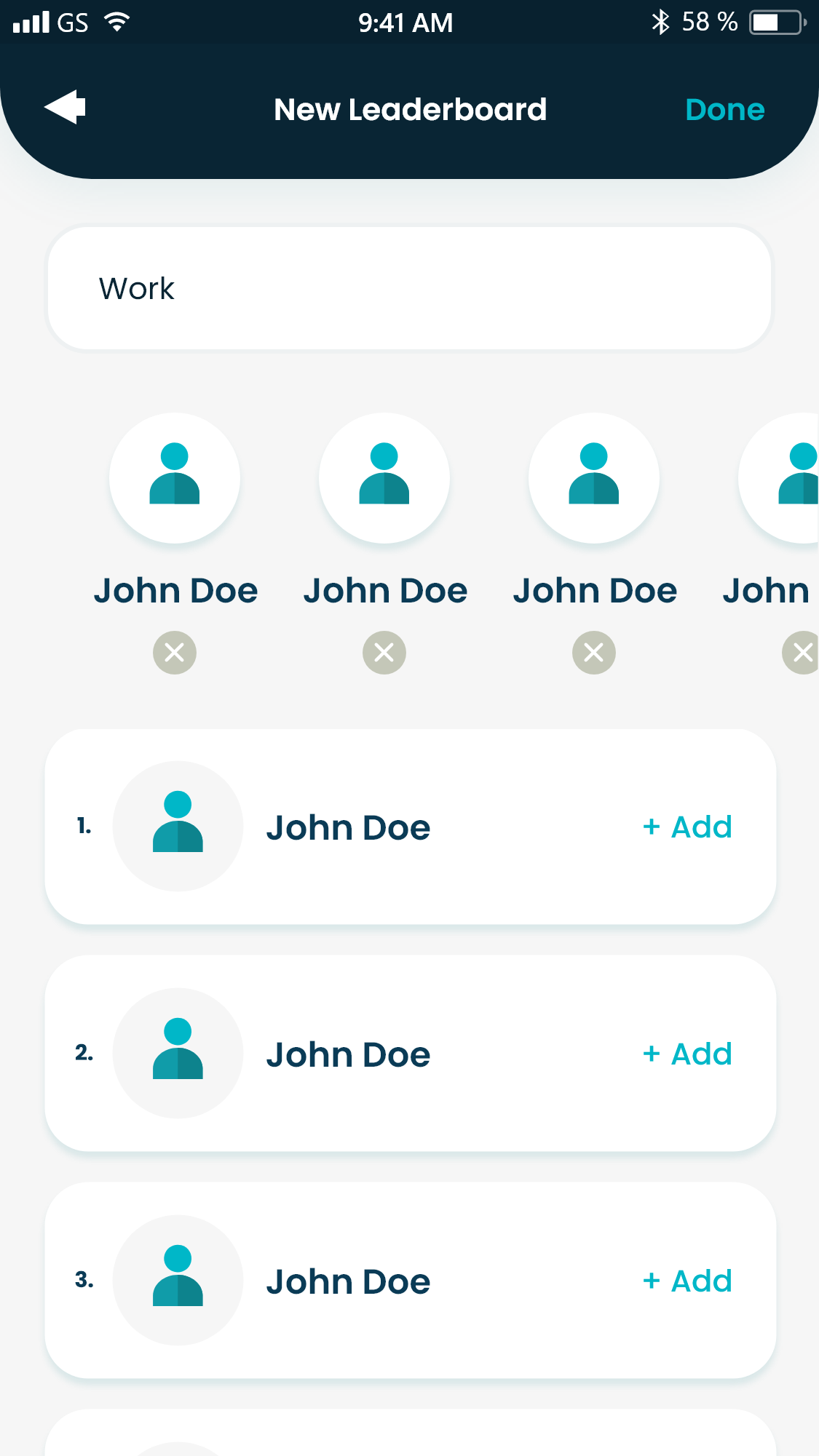Tap John Doe name in entry 2
The width and height of the screenshot is (819, 1456).
click(348, 1055)
